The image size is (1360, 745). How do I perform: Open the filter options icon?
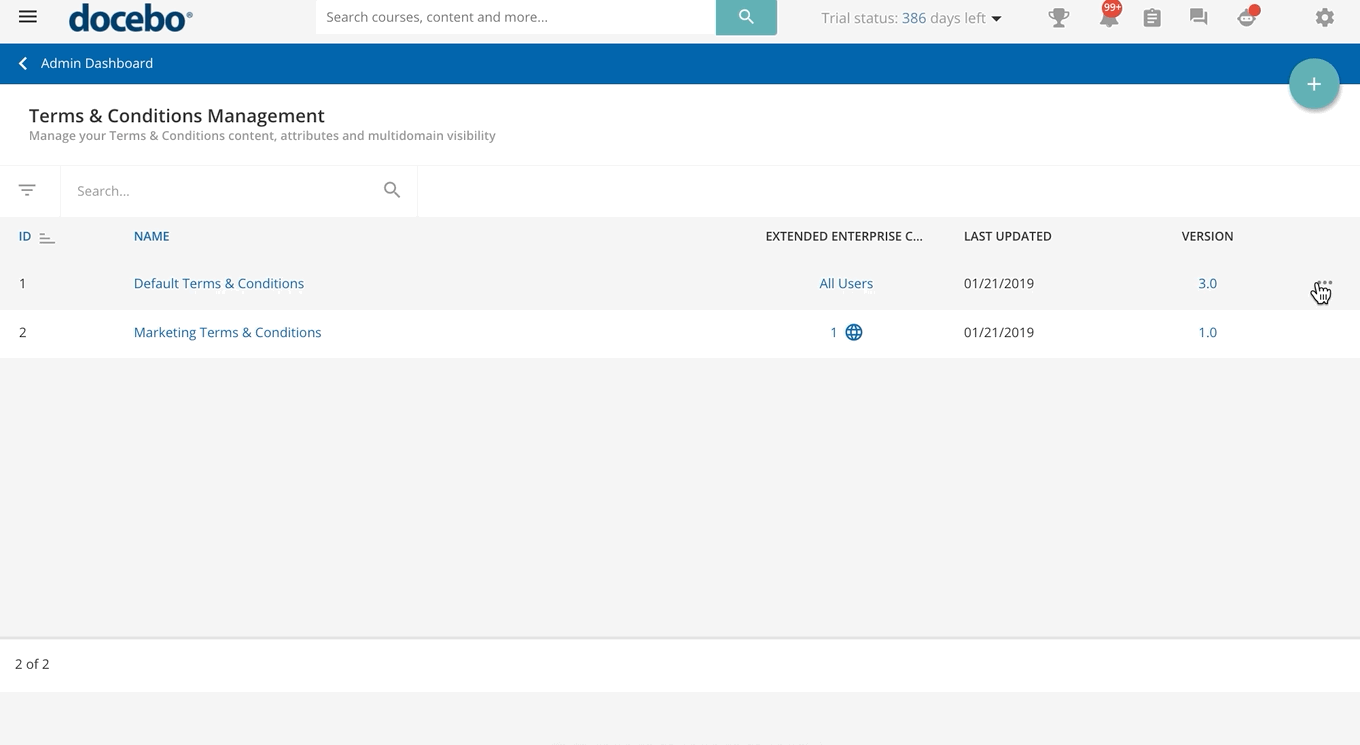tap(27, 190)
